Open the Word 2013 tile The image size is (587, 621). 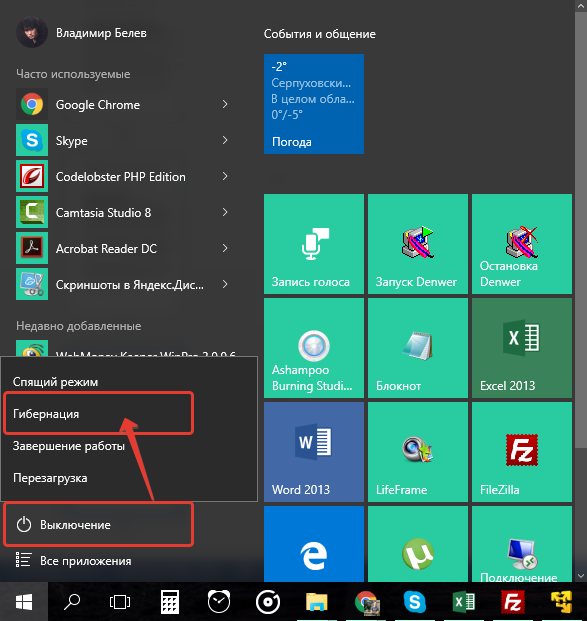(314, 452)
